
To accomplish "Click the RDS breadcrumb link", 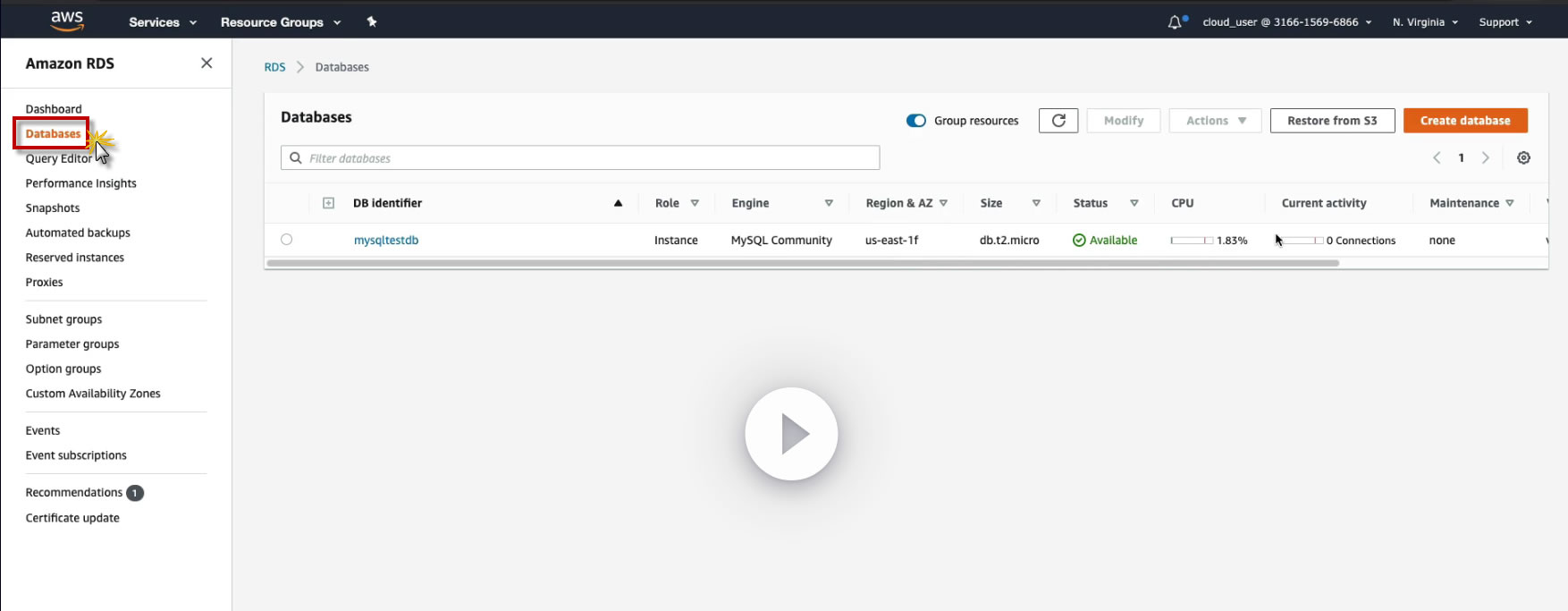I will tap(274, 67).
